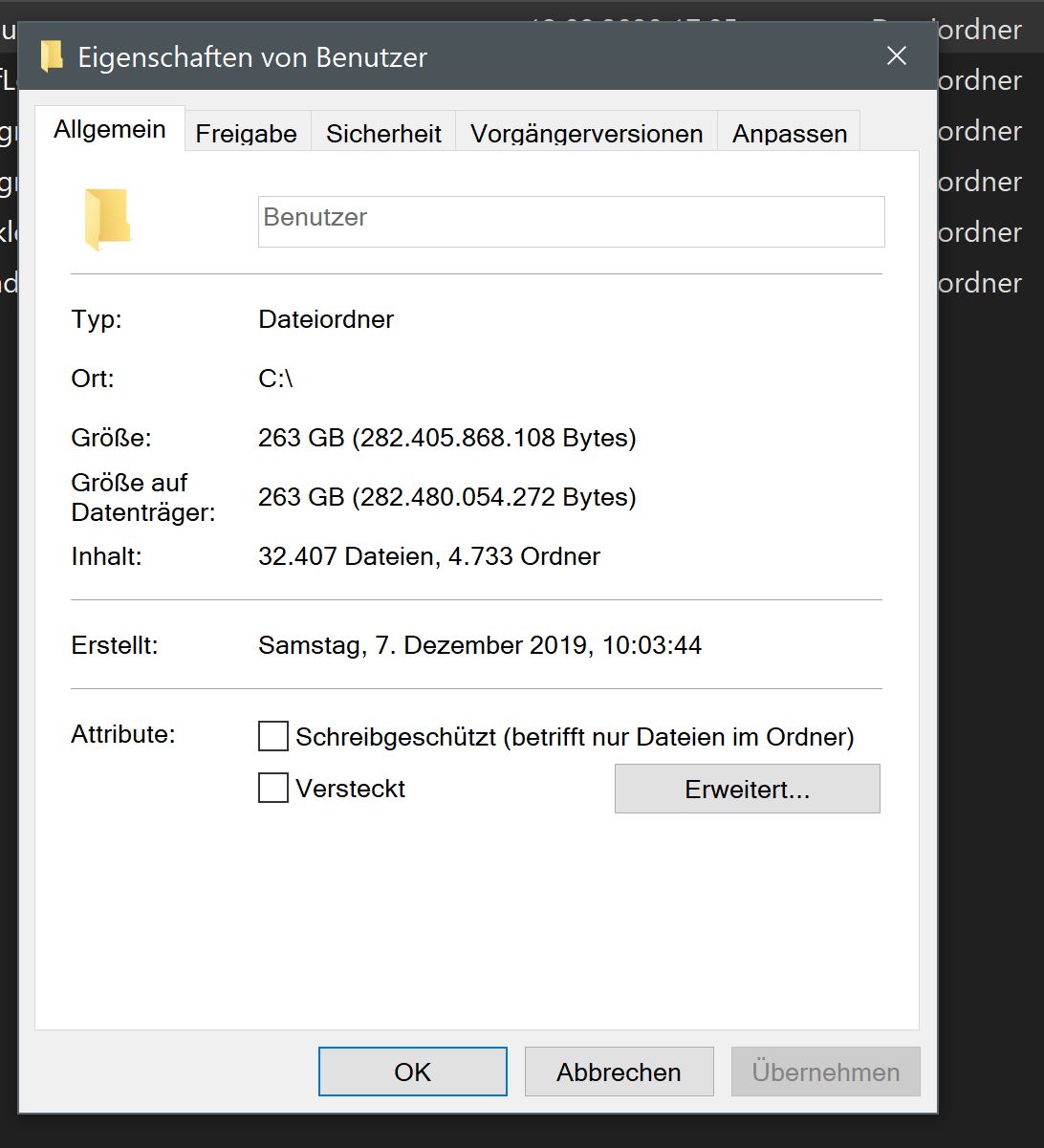Click the Übernehmen button
This screenshot has height=1148, width=1044.
coord(825,1072)
